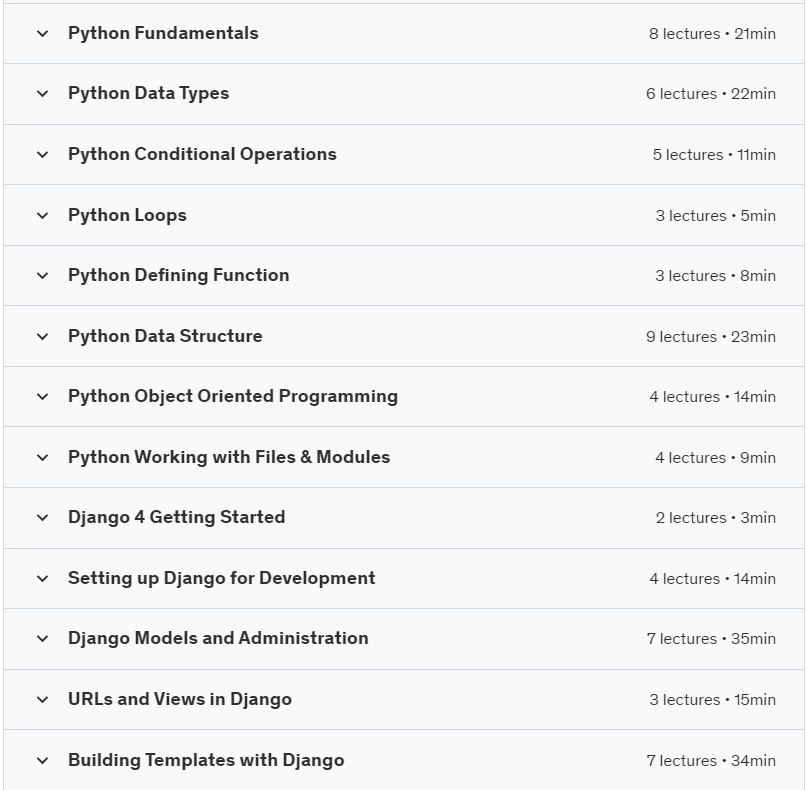Open Setting up Django for Development title

pyautogui.click(x=222, y=579)
